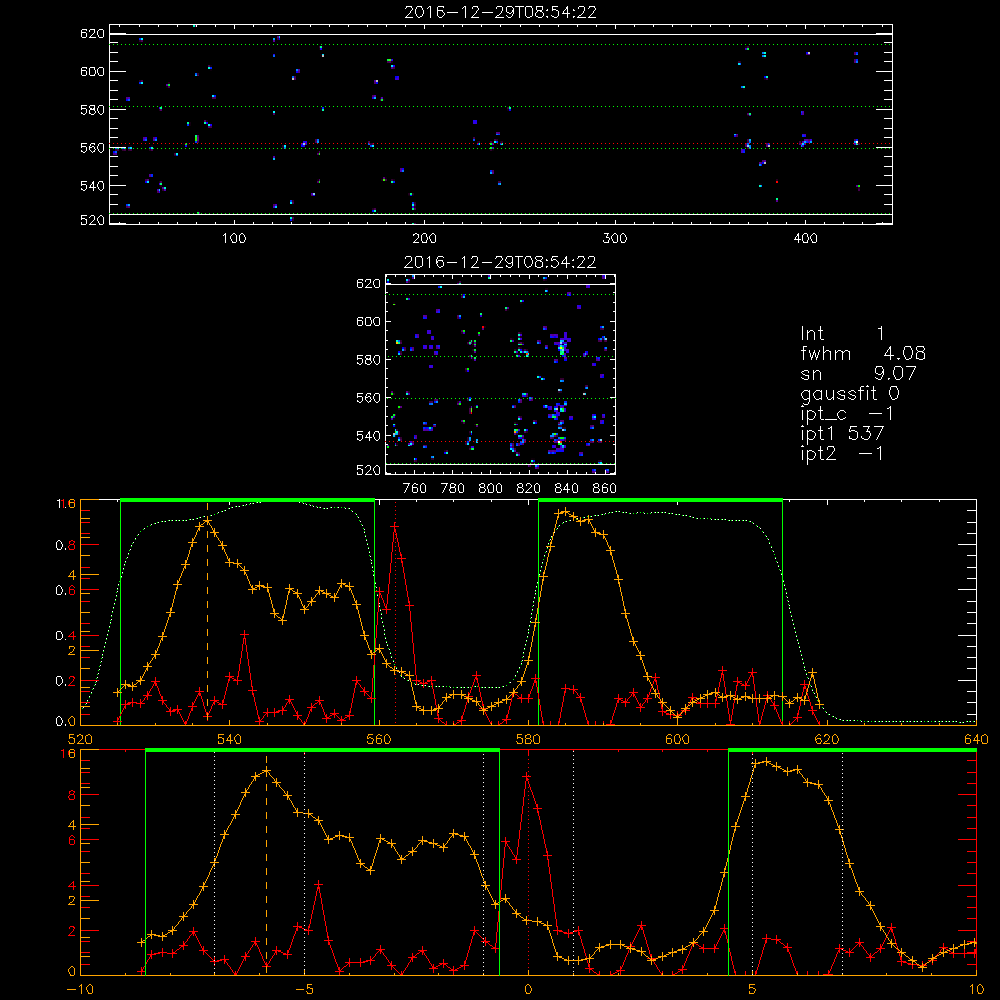Click the 400 label on top plot x-axis
Image resolution: width=1000 pixels, height=1000 pixels.
[x=805, y=238]
